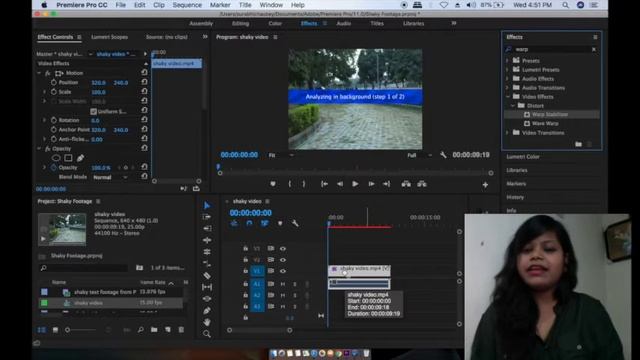The image size is (640, 360).
Task: Open the Full playback resolution dropdown
Action: click(419, 155)
